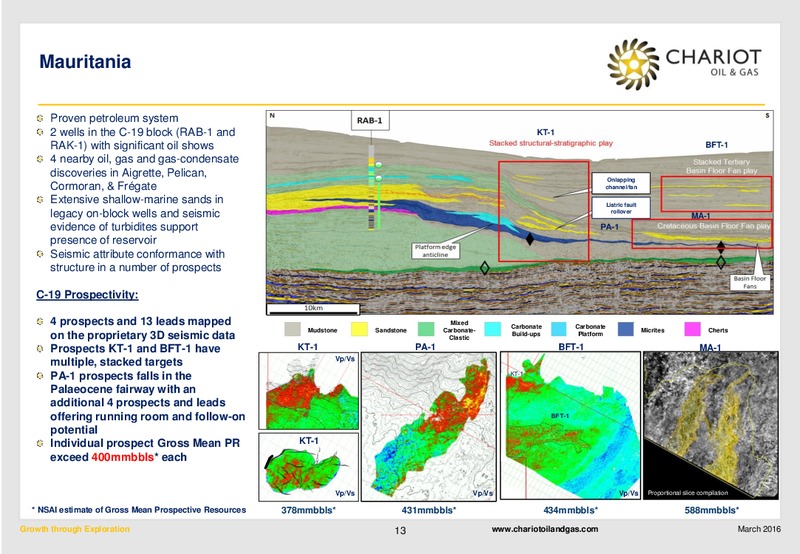Click the Chariot Oil & Gas logo
The height and width of the screenshot is (554, 800).
tap(684, 64)
